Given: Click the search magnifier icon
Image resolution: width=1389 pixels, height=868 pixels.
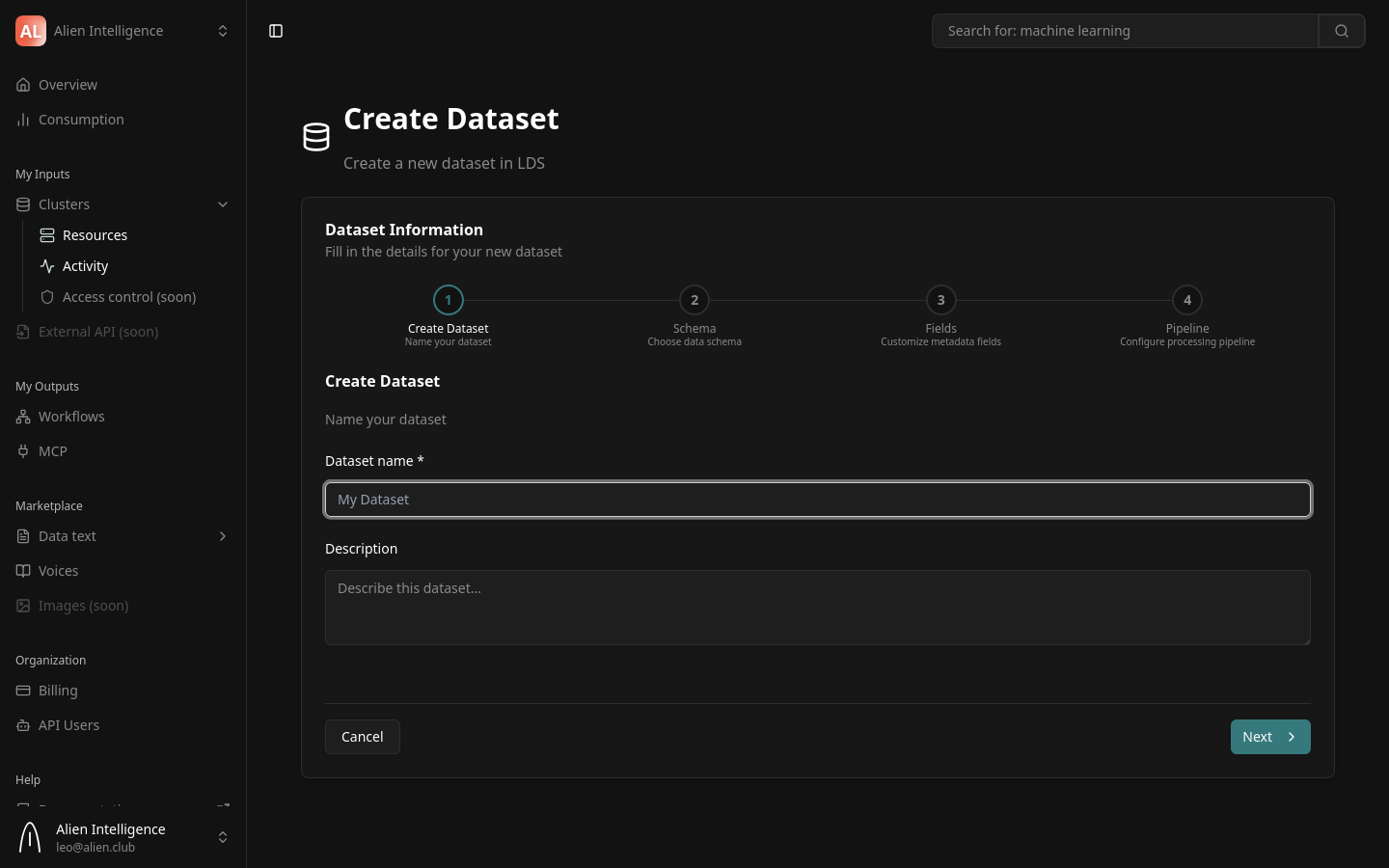Looking at the screenshot, I should pyautogui.click(x=1342, y=30).
